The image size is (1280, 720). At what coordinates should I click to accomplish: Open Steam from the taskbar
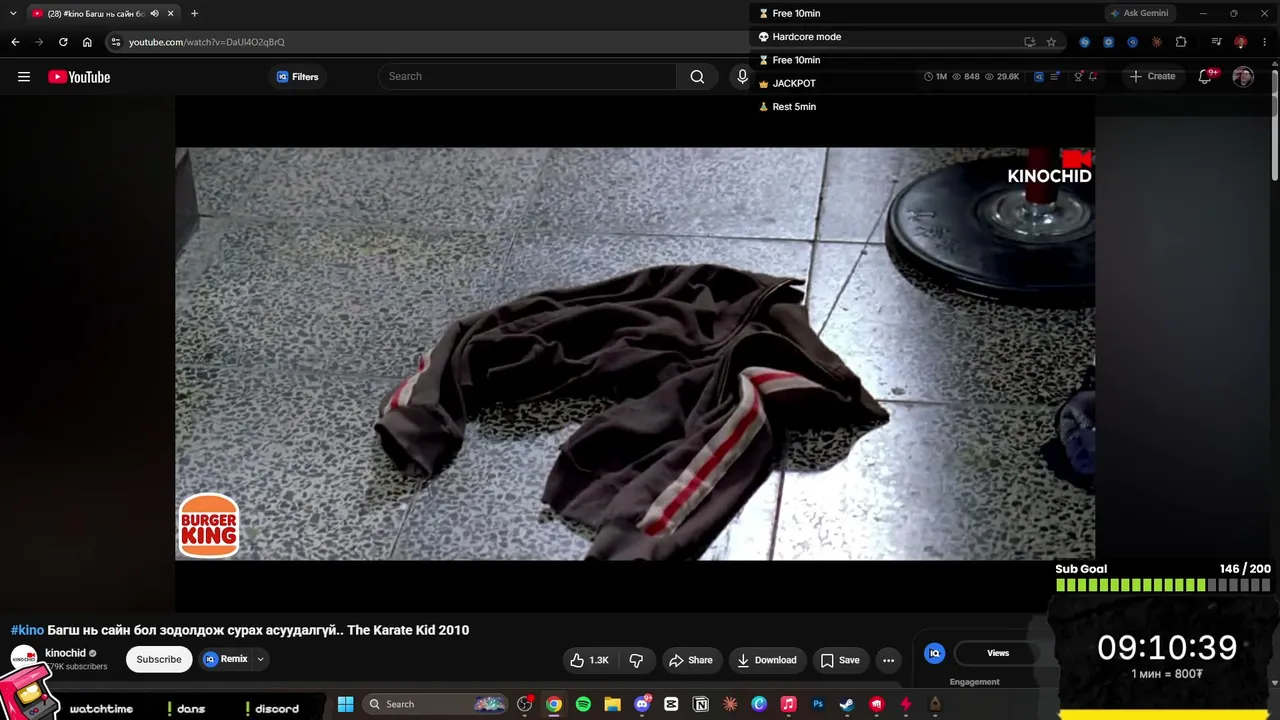(x=847, y=704)
